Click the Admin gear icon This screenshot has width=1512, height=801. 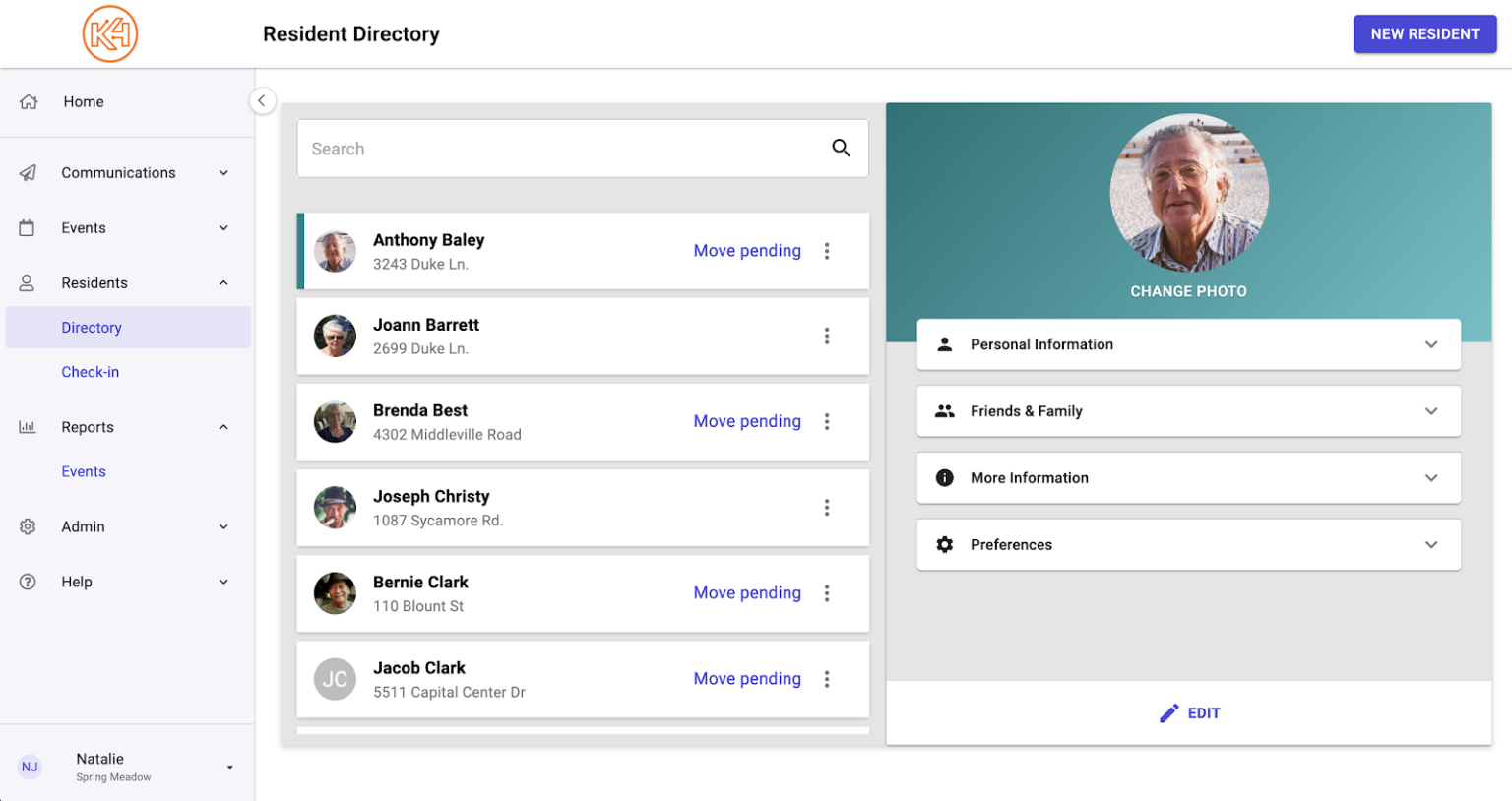click(29, 526)
